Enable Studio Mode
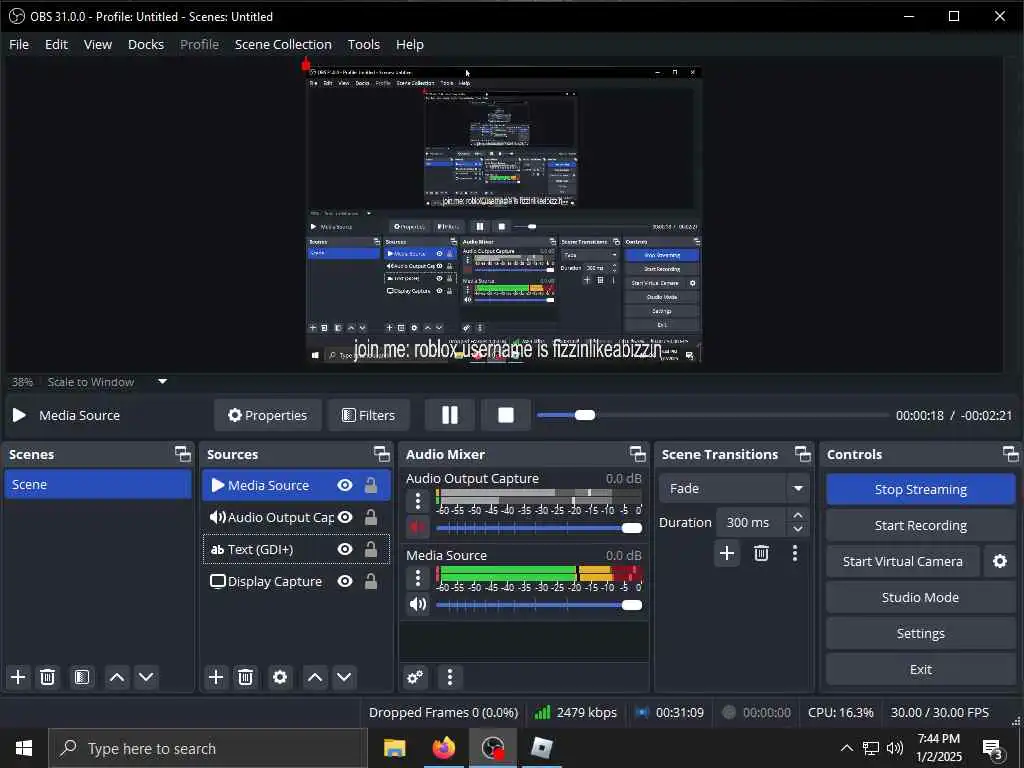1024x768 pixels. click(x=921, y=597)
